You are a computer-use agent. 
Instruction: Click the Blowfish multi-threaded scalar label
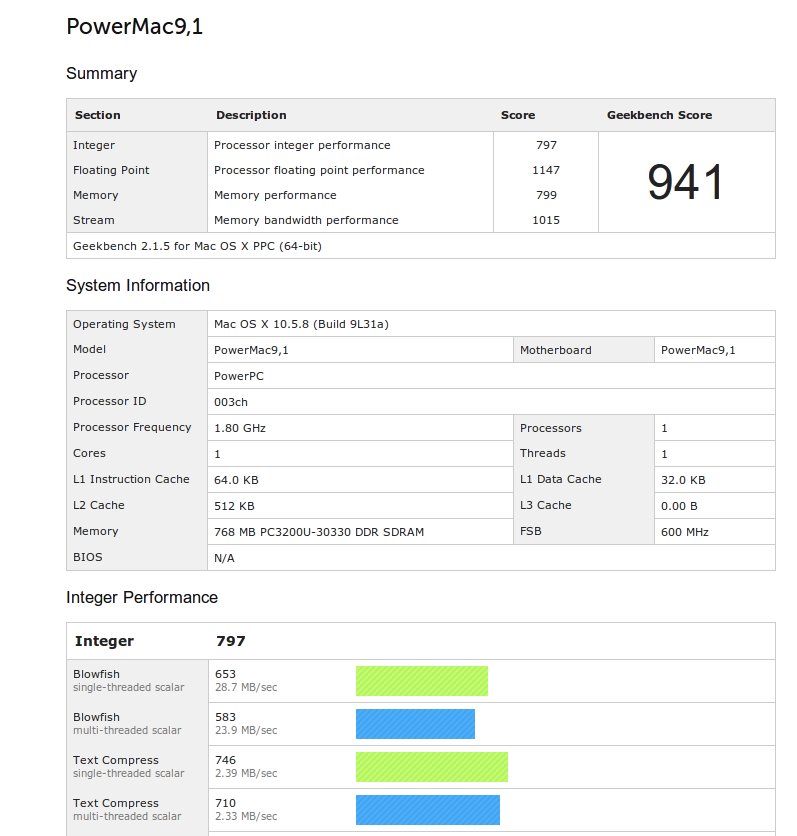tap(127, 724)
